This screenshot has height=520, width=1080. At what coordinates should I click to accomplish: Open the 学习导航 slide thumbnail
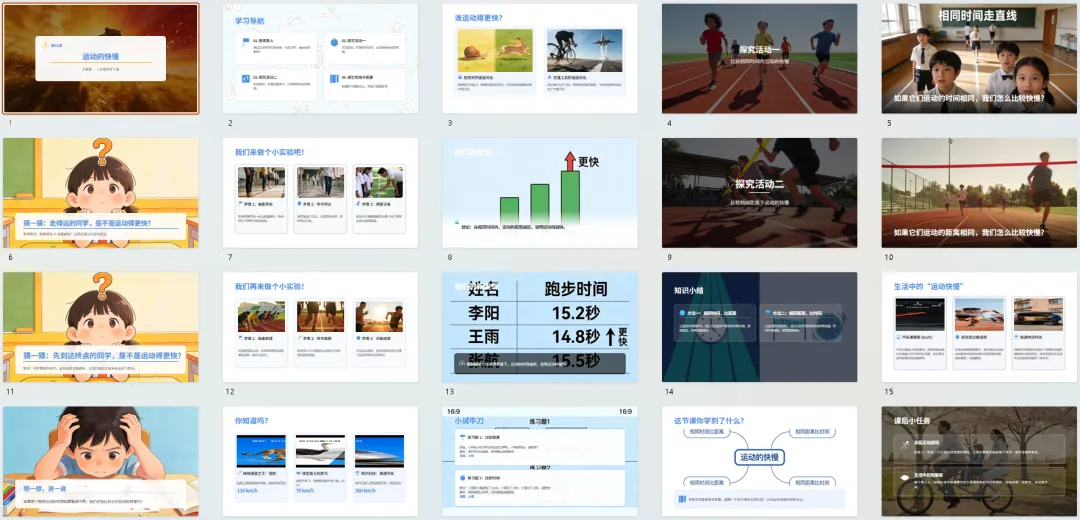(320, 59)
